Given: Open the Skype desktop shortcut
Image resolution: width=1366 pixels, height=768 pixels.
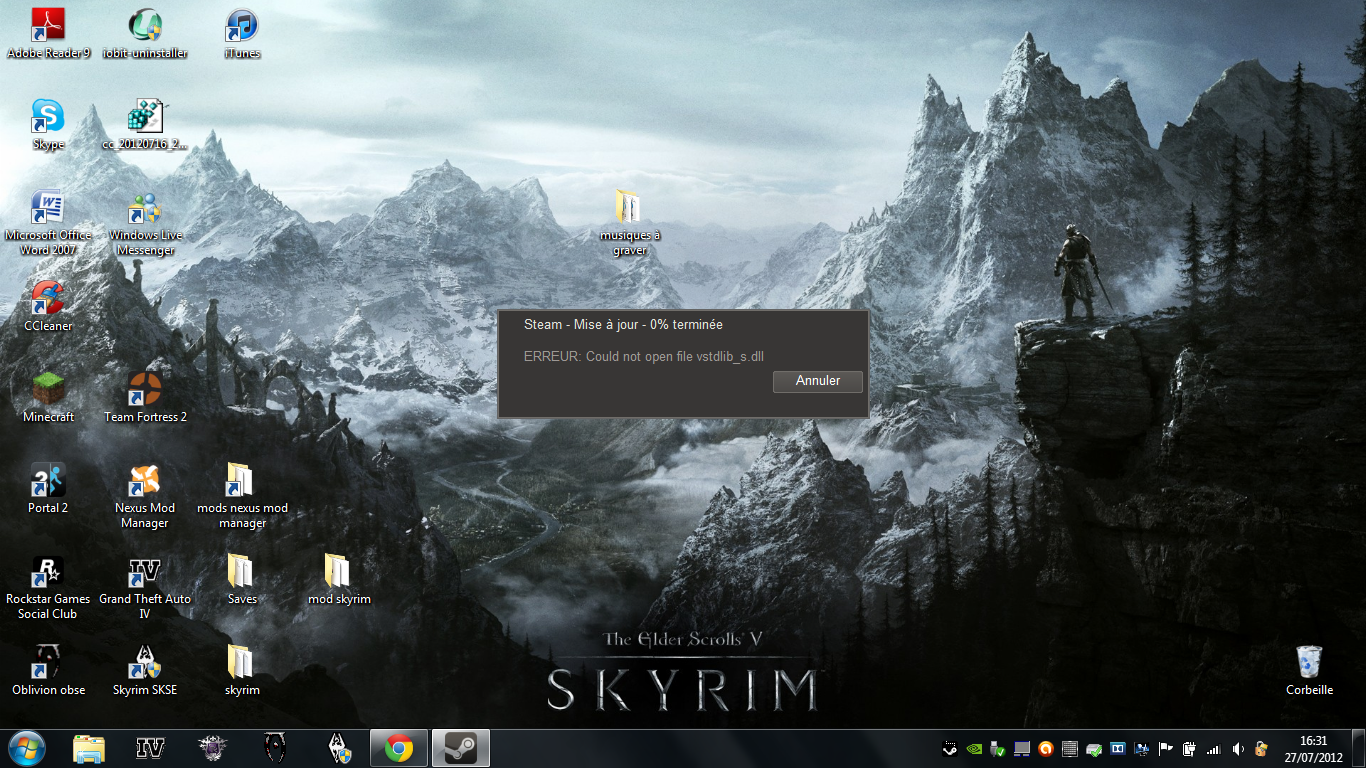Looking at the screenshot, I should click(x=48, y=125).
